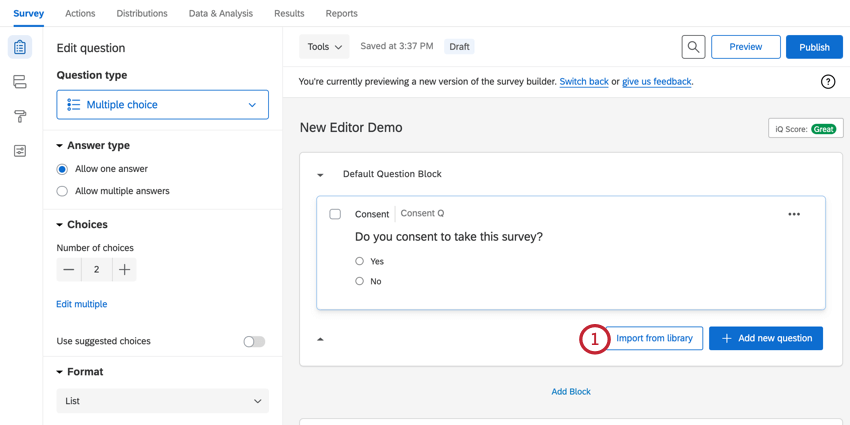Click the search magnifier icon
Image resolution: width=850 pixels, height=425 pixels.
693,47
